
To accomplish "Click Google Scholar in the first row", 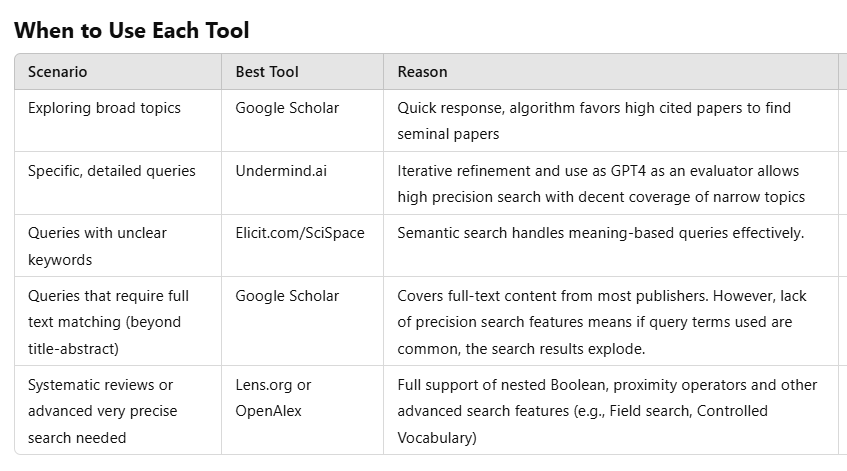I will pyautogui.click(x=287, y=108).
